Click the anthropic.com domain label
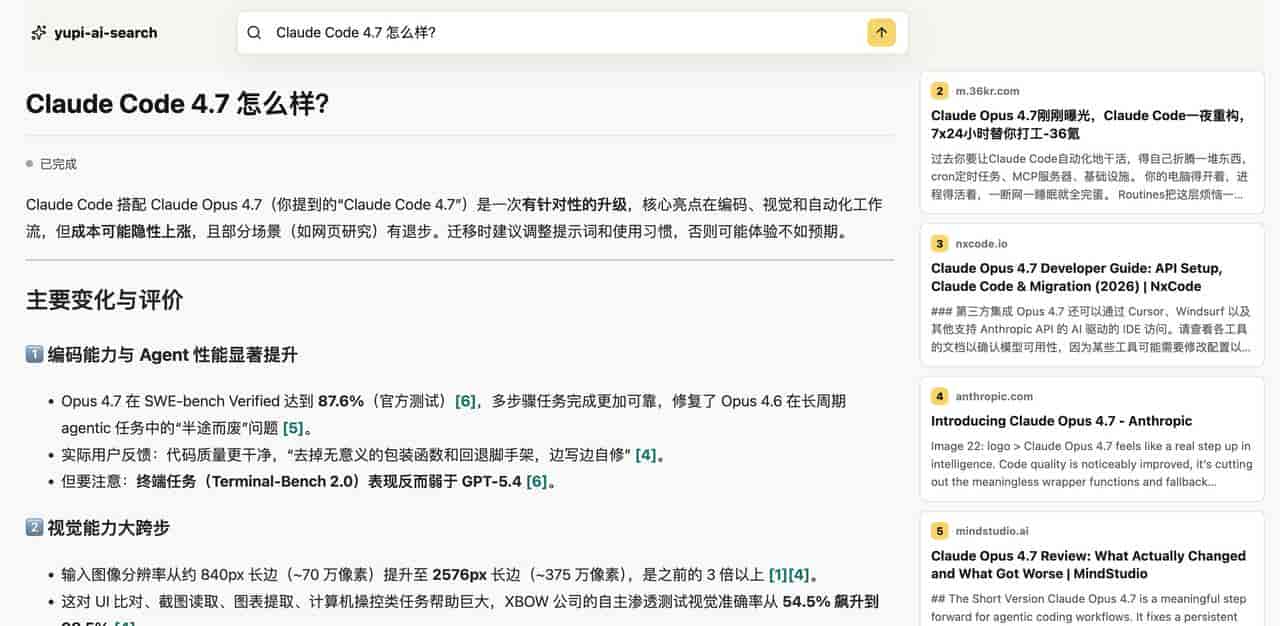 994,396
